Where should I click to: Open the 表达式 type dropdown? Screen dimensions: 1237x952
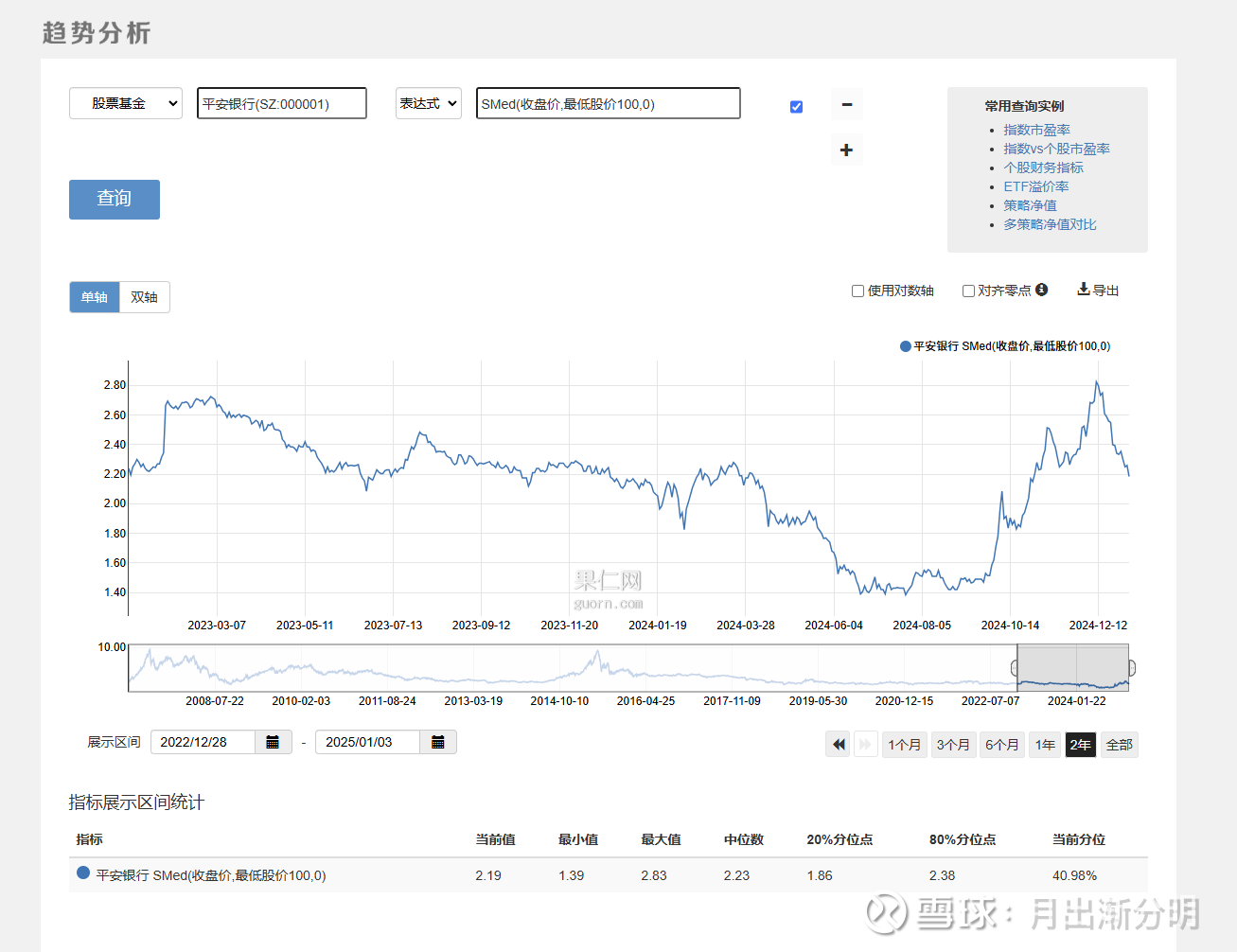(429, 103)
